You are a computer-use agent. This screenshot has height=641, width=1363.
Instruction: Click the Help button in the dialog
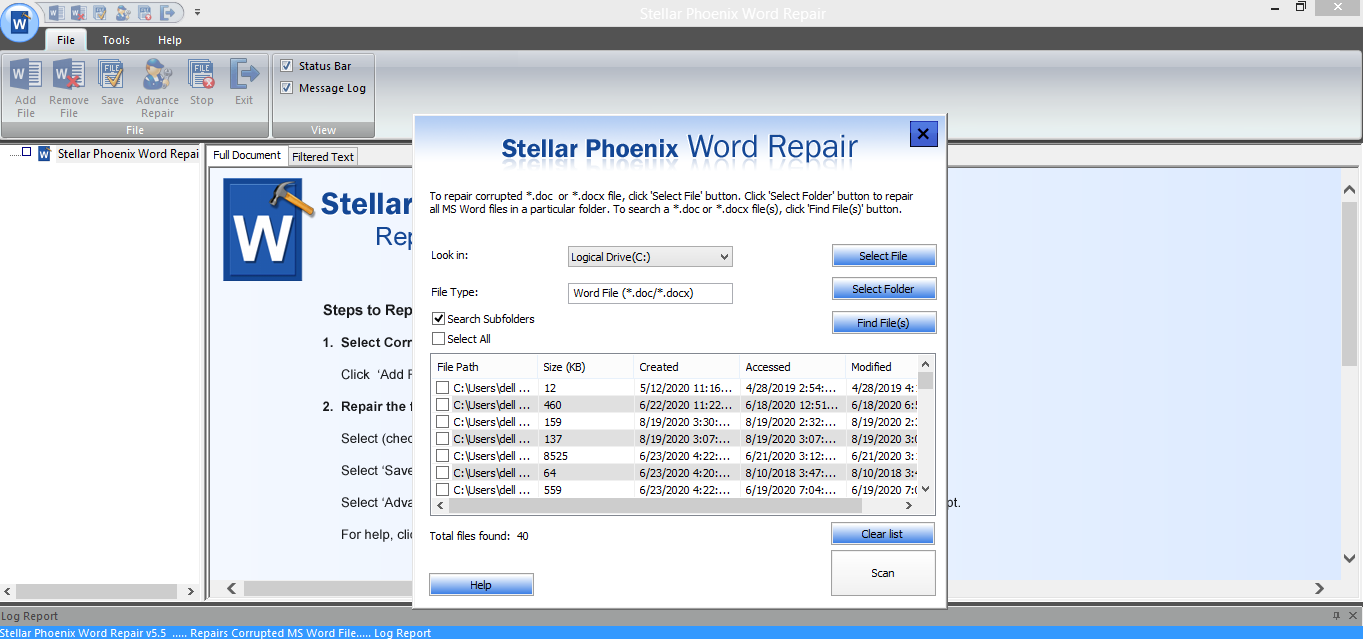481,585
